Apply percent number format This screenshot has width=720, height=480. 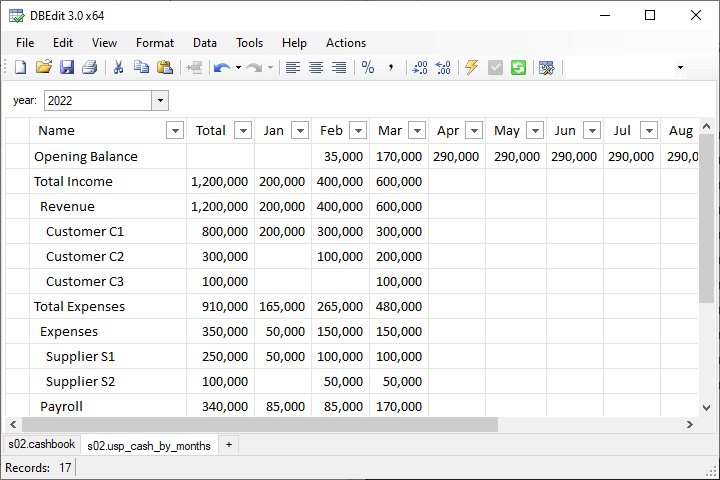368,68
